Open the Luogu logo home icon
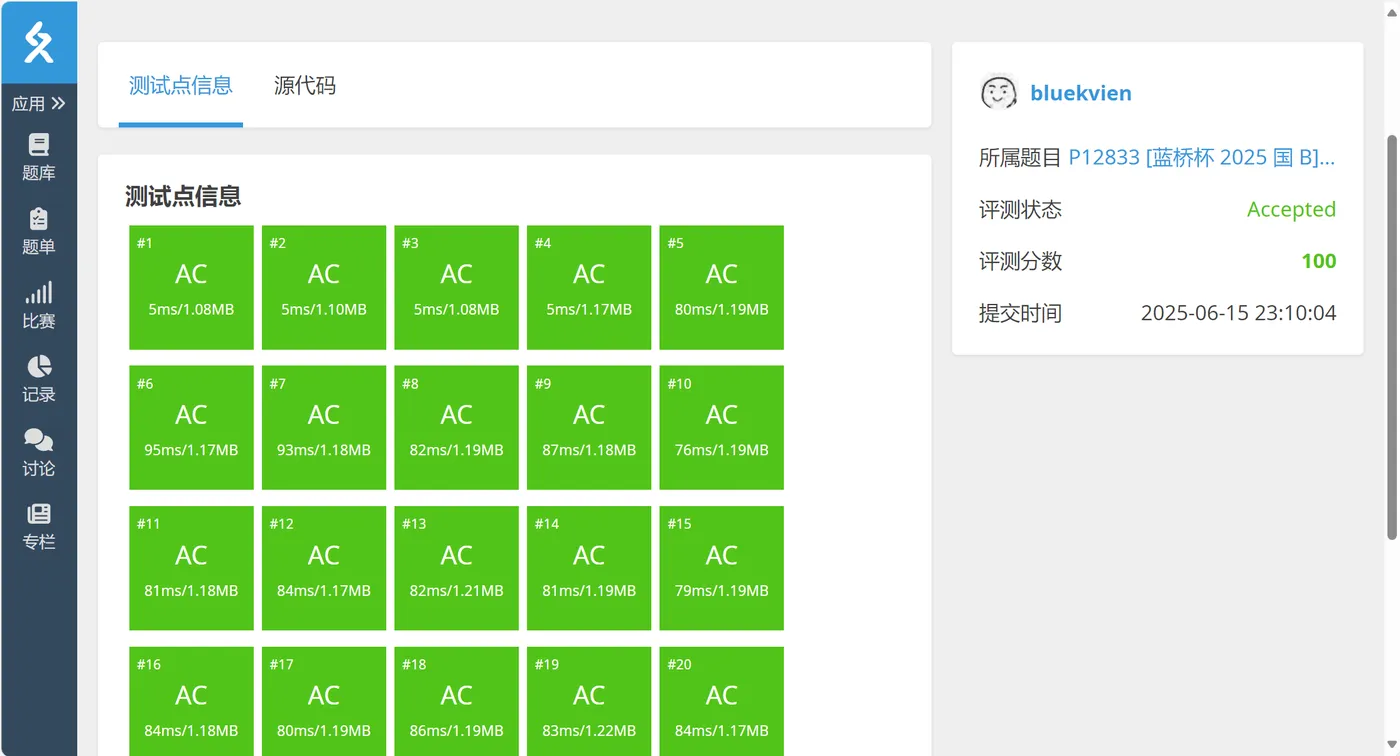 [39, 43]
